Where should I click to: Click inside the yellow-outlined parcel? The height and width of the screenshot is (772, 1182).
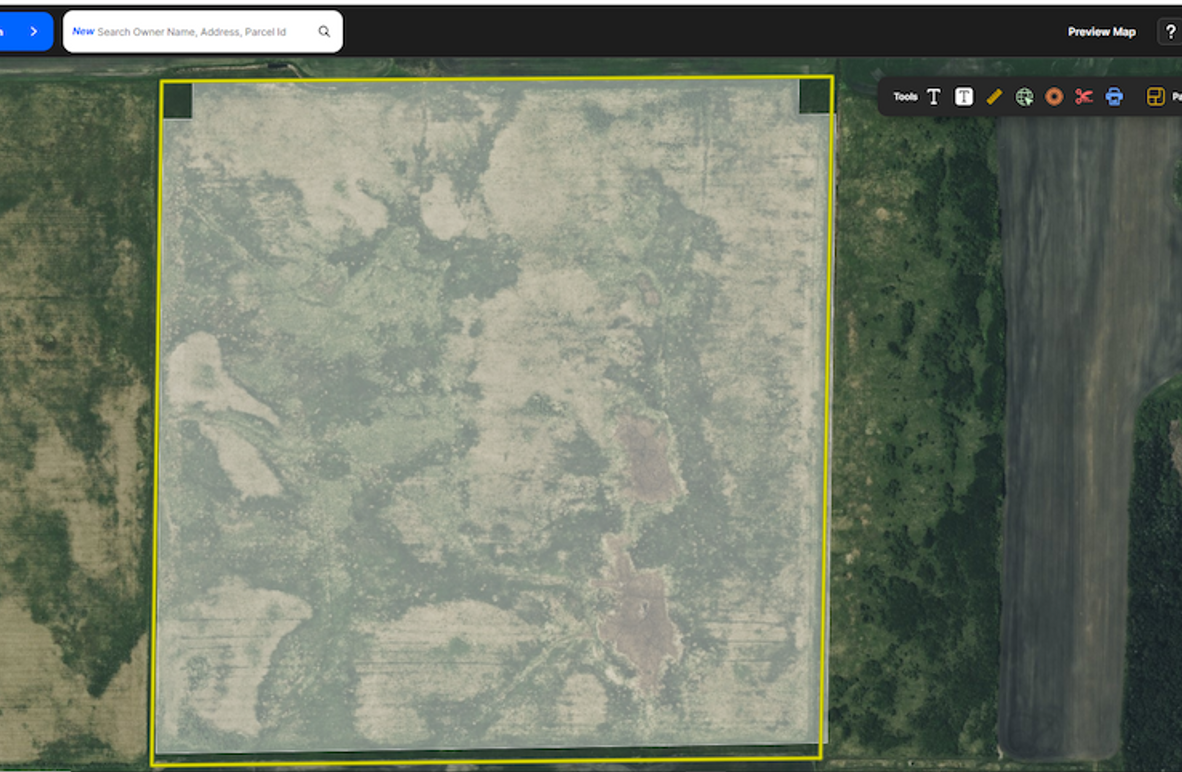tap(490, 420)
